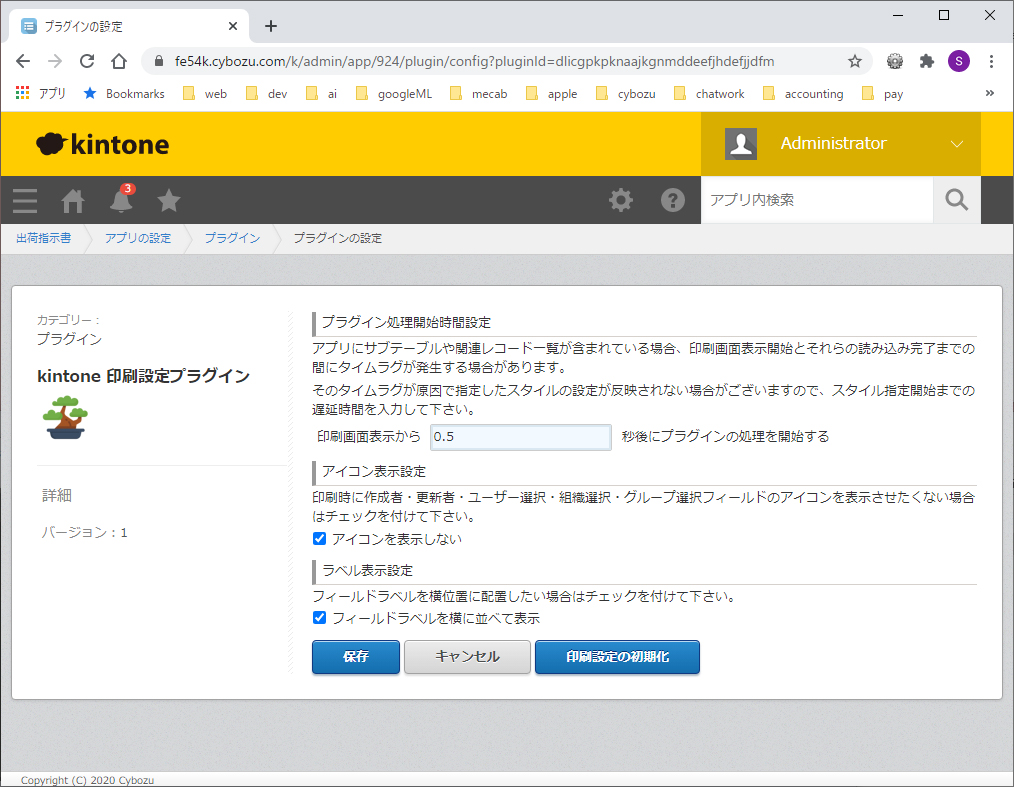Screen dimensions: 1014x787
Task: Open the Chrome profile avatar S
Action: pyautogui.click(x=958, y=61)
